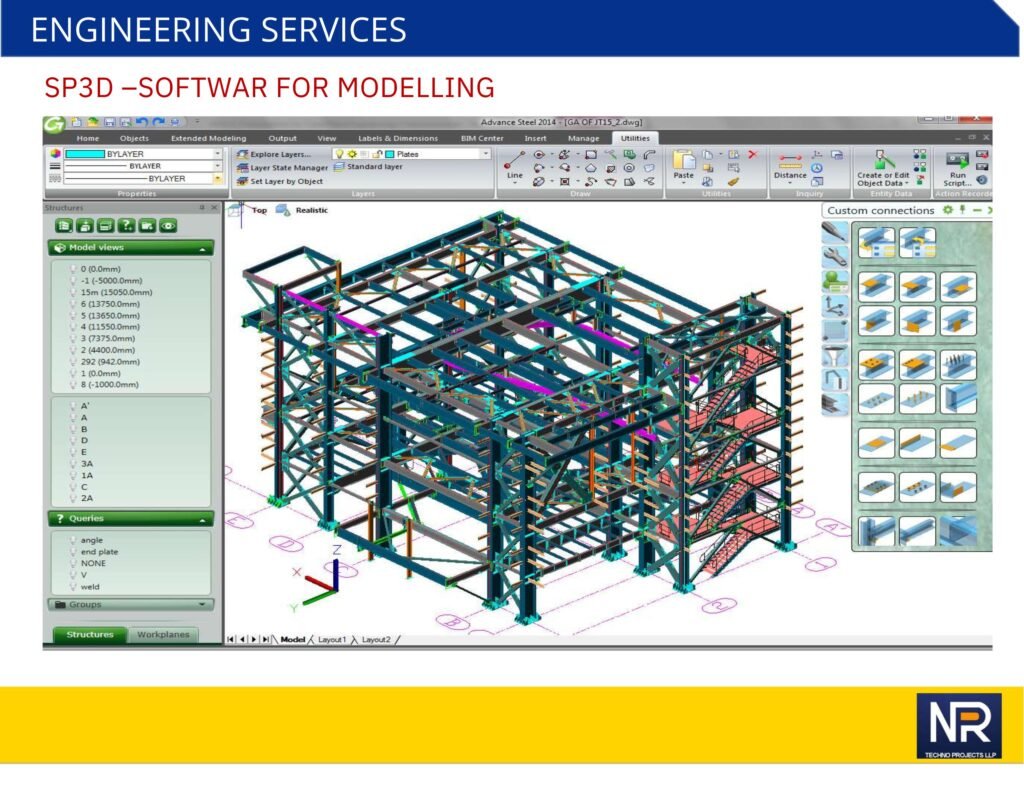
Task: Select the portal frame category in palette
Action: [835, 380]
